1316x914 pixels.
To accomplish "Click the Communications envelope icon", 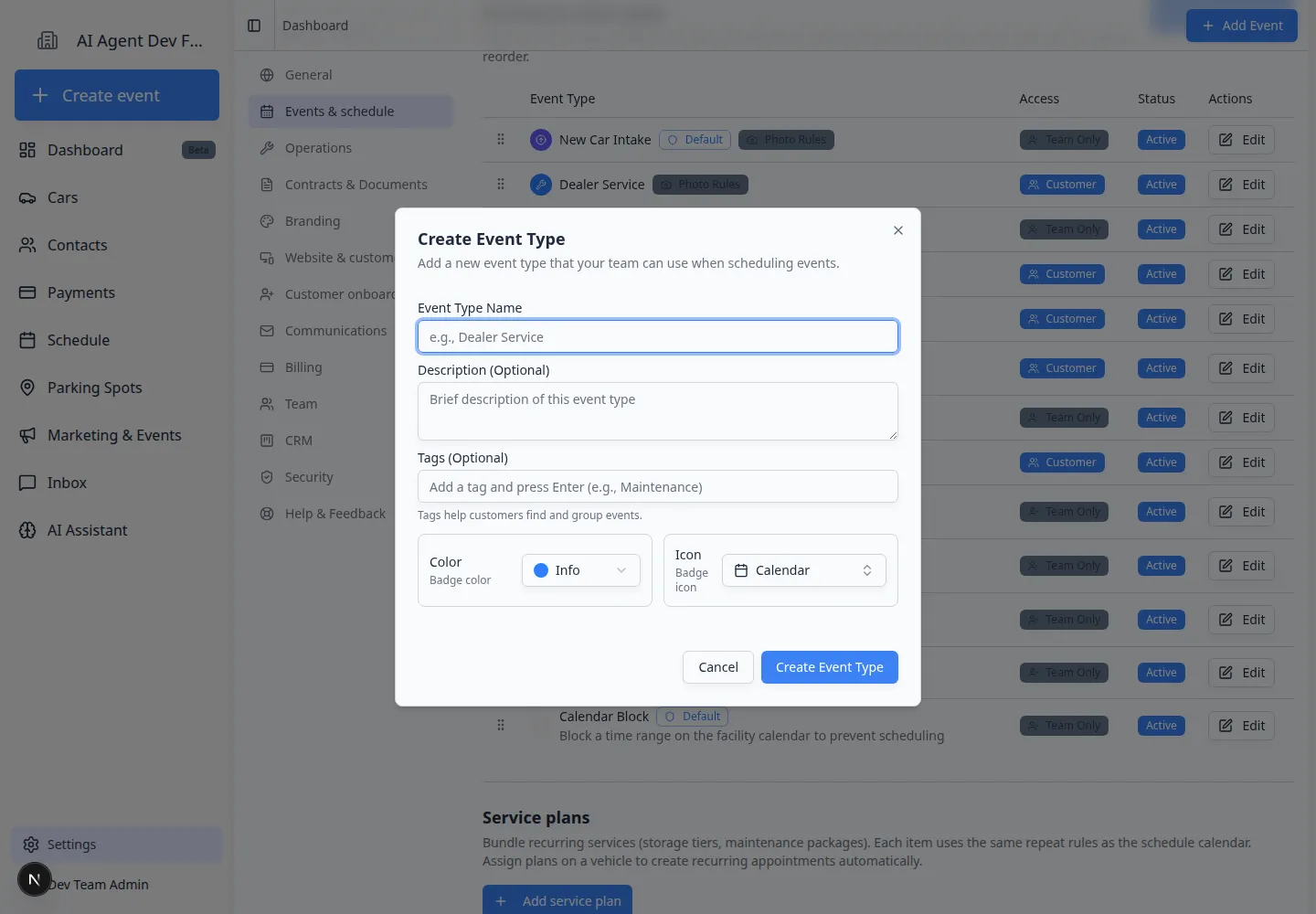I will [x=267, y=331].
